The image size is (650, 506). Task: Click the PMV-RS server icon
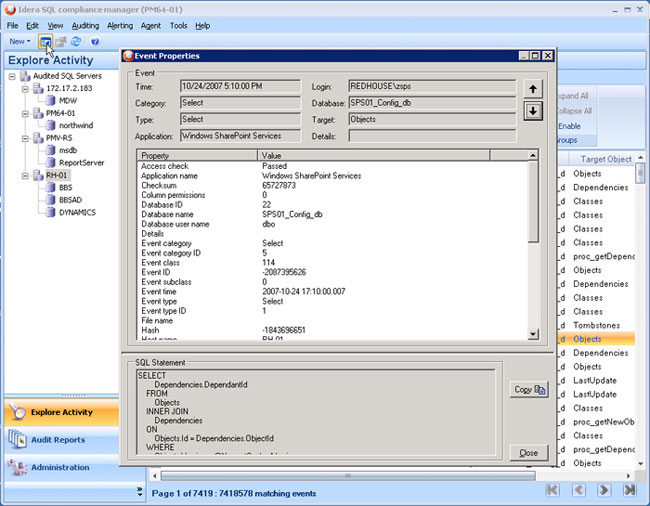tap(38, 138)
